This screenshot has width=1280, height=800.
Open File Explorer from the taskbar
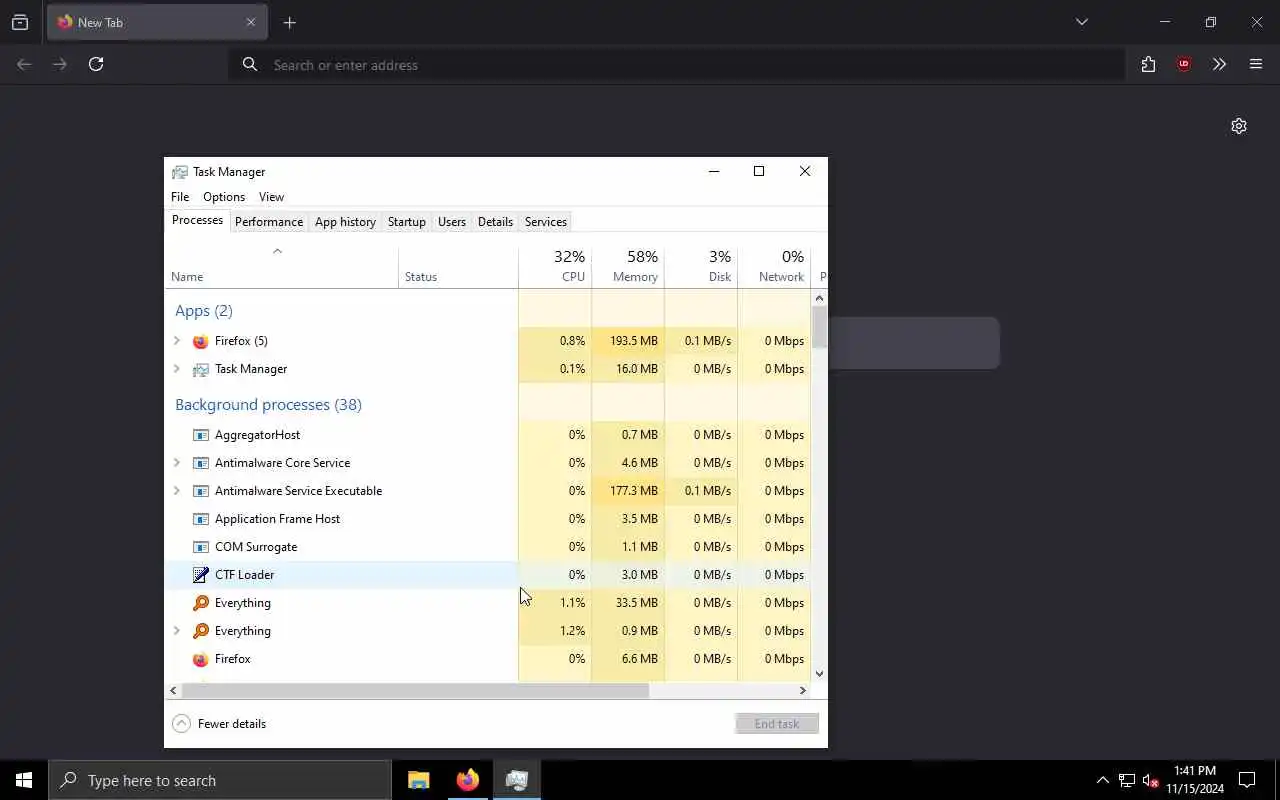click(x=419, y=780)
